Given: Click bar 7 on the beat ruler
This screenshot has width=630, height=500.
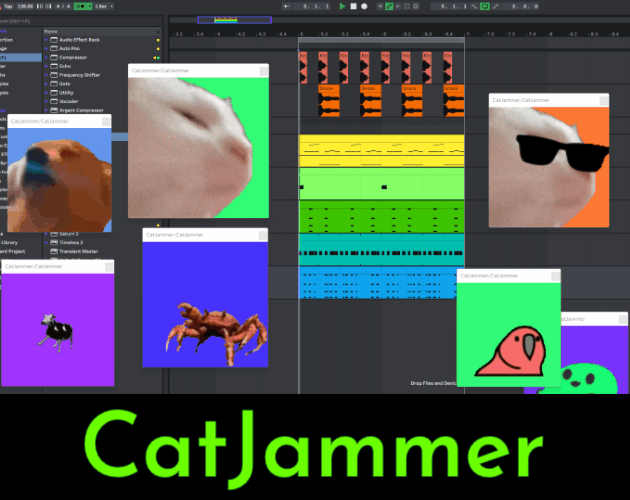Looking at the screenshot, I should 467,34.
